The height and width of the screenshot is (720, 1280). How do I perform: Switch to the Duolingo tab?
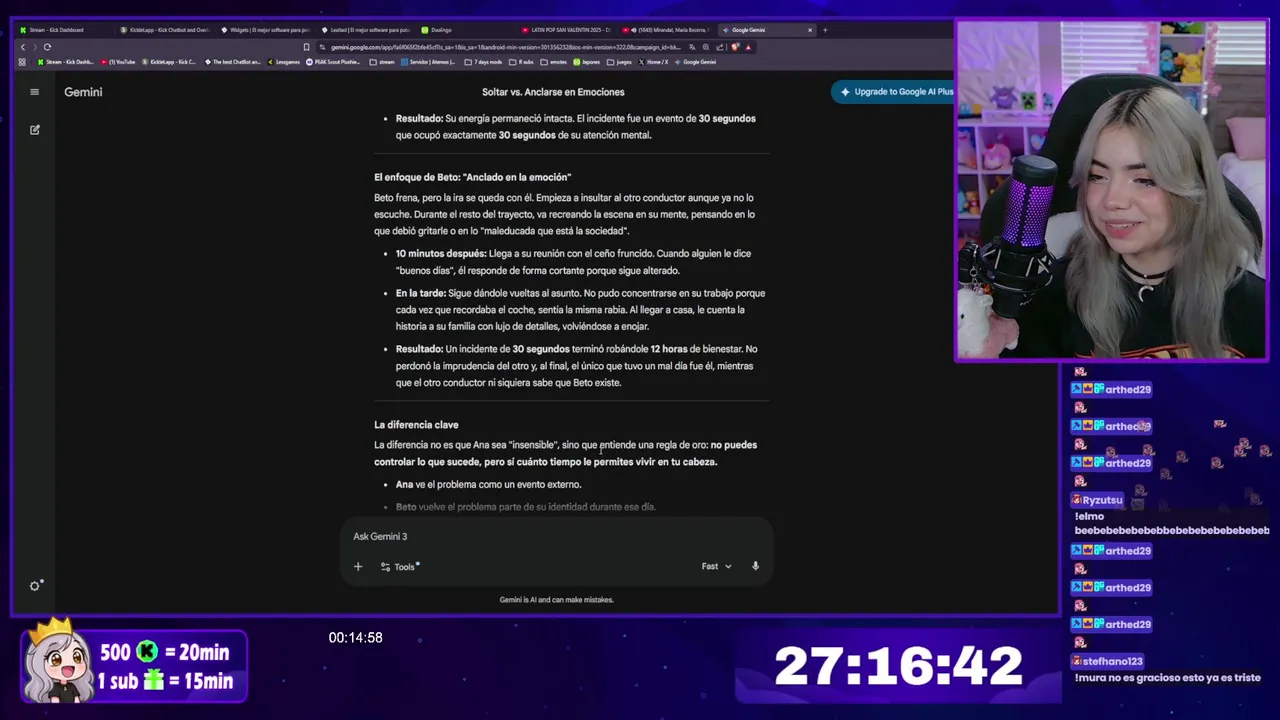(465, 30)
